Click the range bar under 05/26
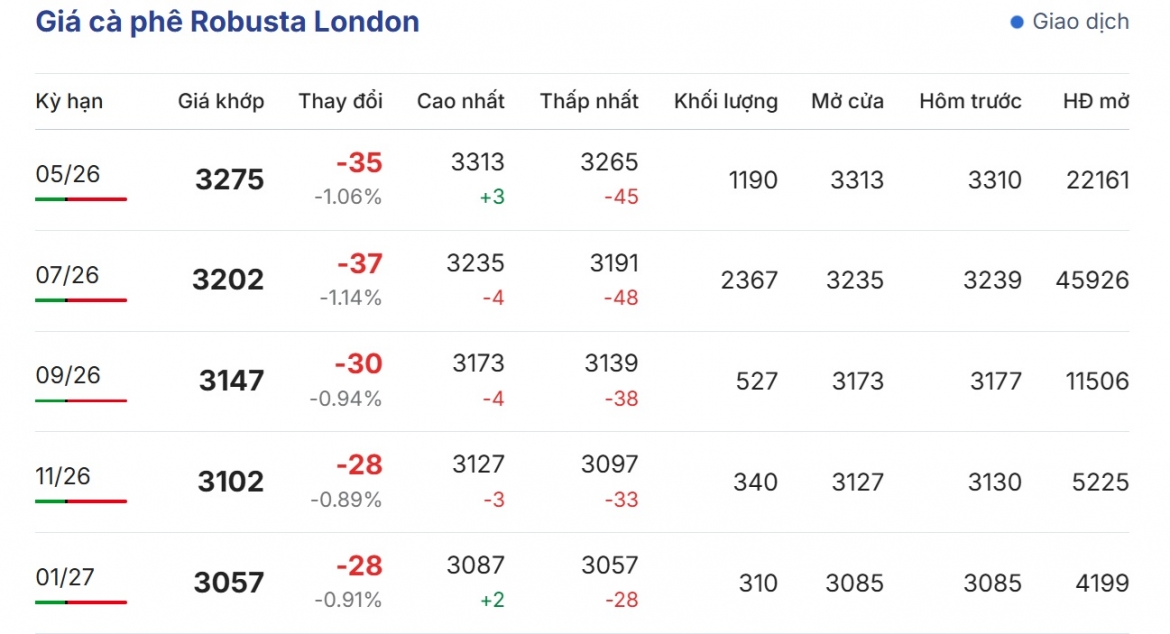The width and height of the screenshot is (1170, 634). [81, 199]
